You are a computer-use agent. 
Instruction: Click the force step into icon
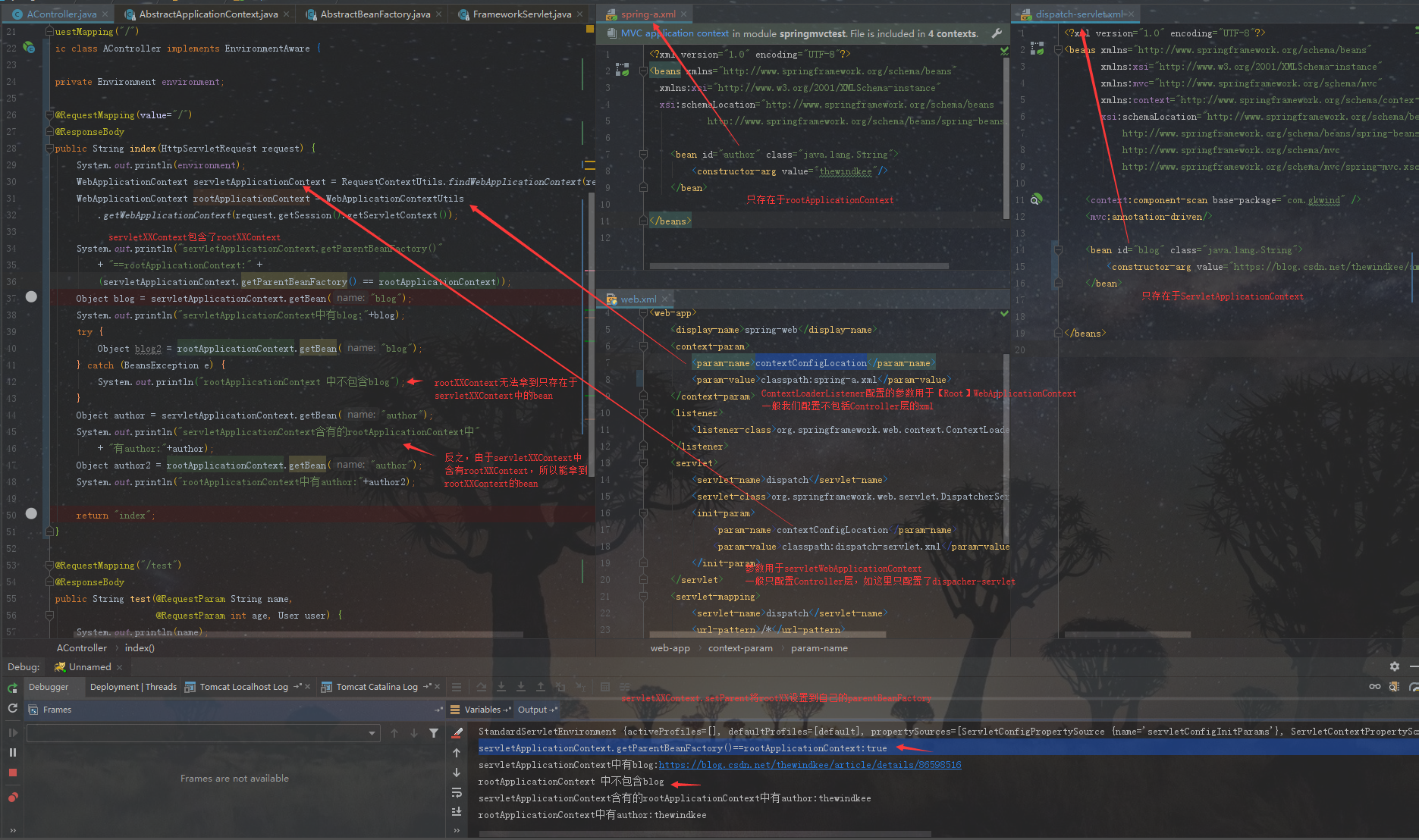[x=521, y=687]
